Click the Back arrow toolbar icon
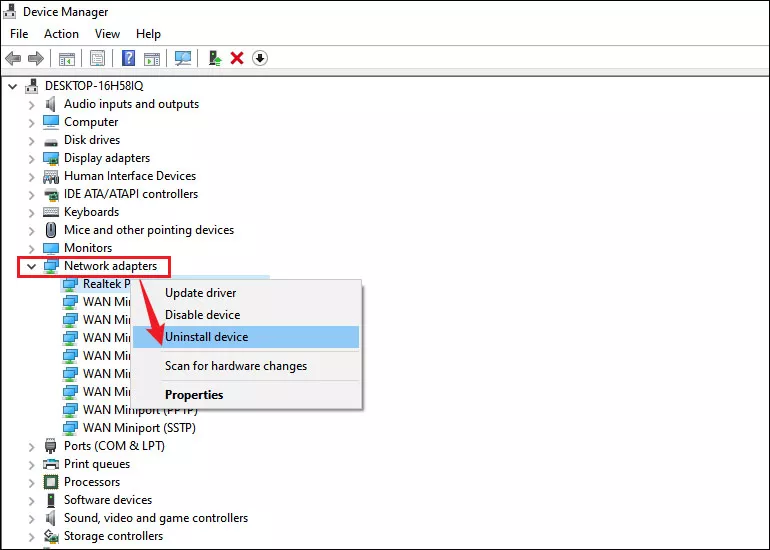Screen dimensions: 770x550 click(13, 58)
